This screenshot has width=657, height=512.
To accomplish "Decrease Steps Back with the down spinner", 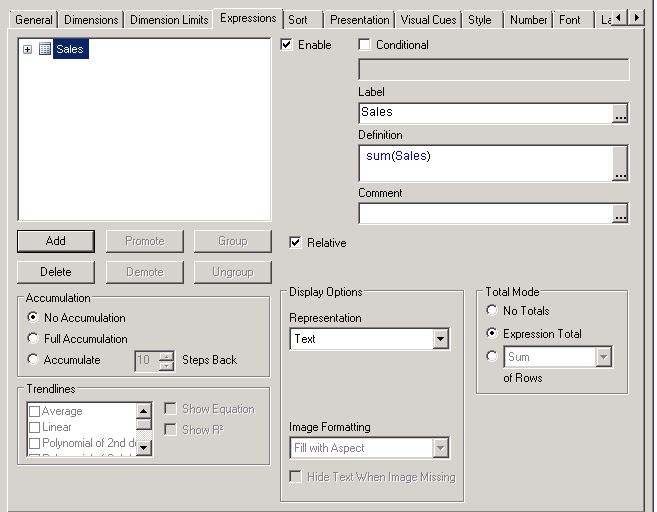I will pyautogui.click(x=166, y=366).
